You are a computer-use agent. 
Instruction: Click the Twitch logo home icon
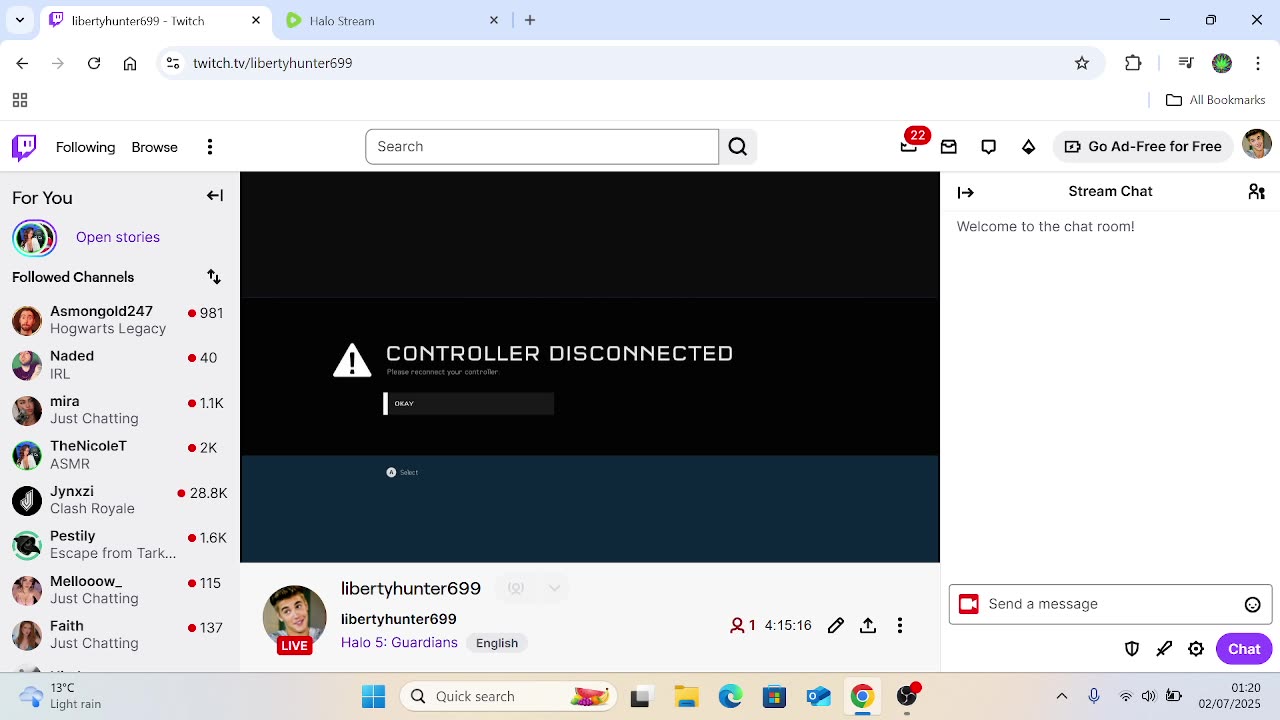tap(24, 147)
